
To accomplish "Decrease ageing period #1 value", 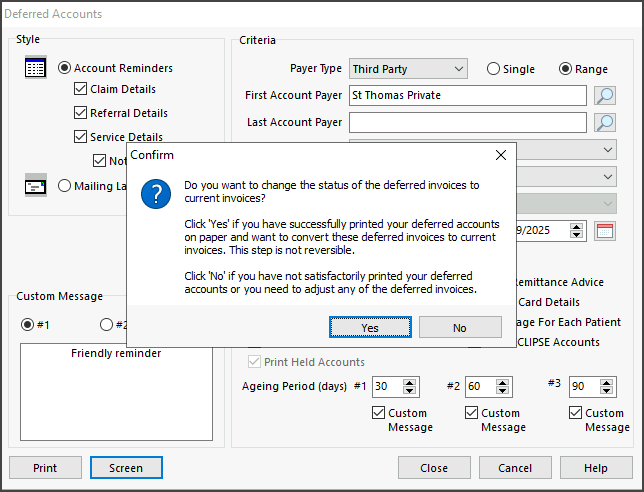I will click(409, 391).
